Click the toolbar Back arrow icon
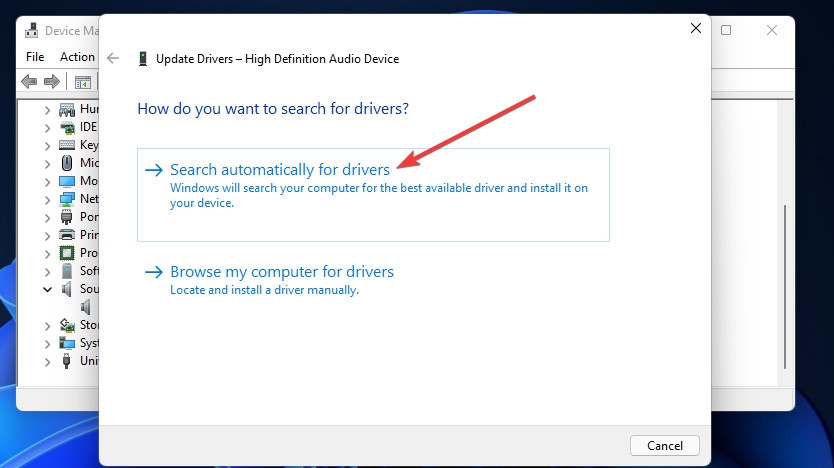This screenshot has height=468, width=834. [29, 82]
